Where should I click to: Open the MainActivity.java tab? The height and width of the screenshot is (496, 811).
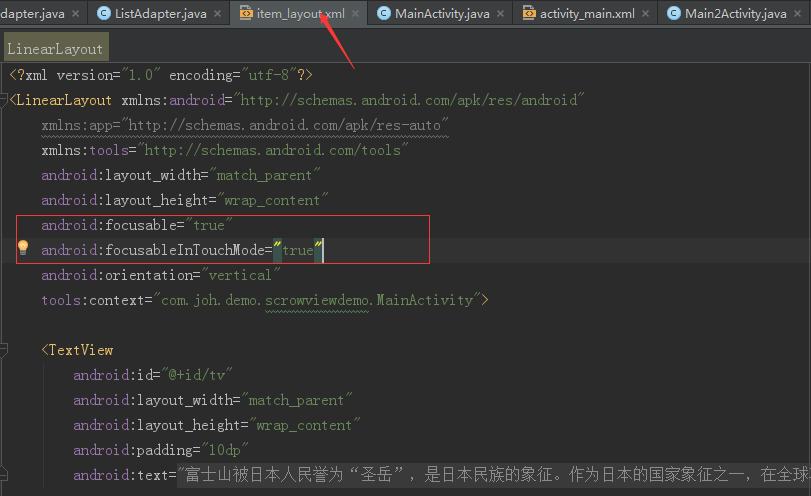click(442, 13)
